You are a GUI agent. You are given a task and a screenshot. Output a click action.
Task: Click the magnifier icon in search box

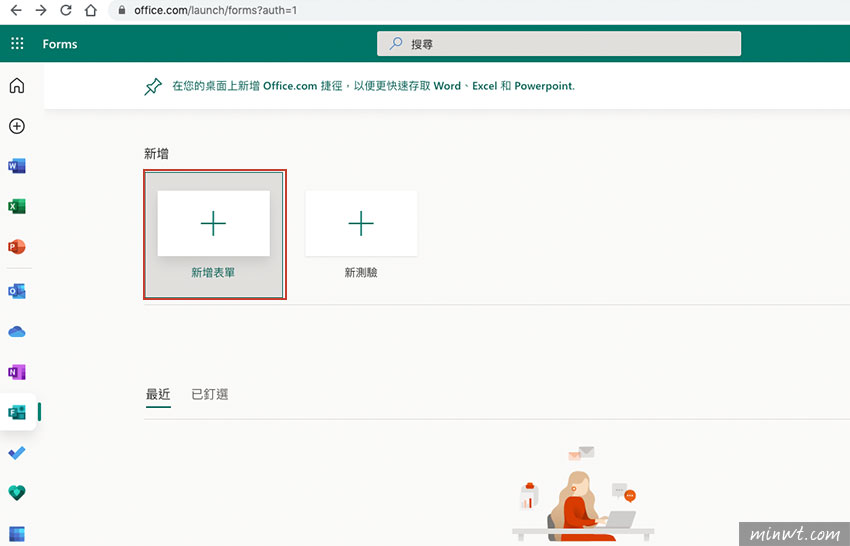click(396, 43)
